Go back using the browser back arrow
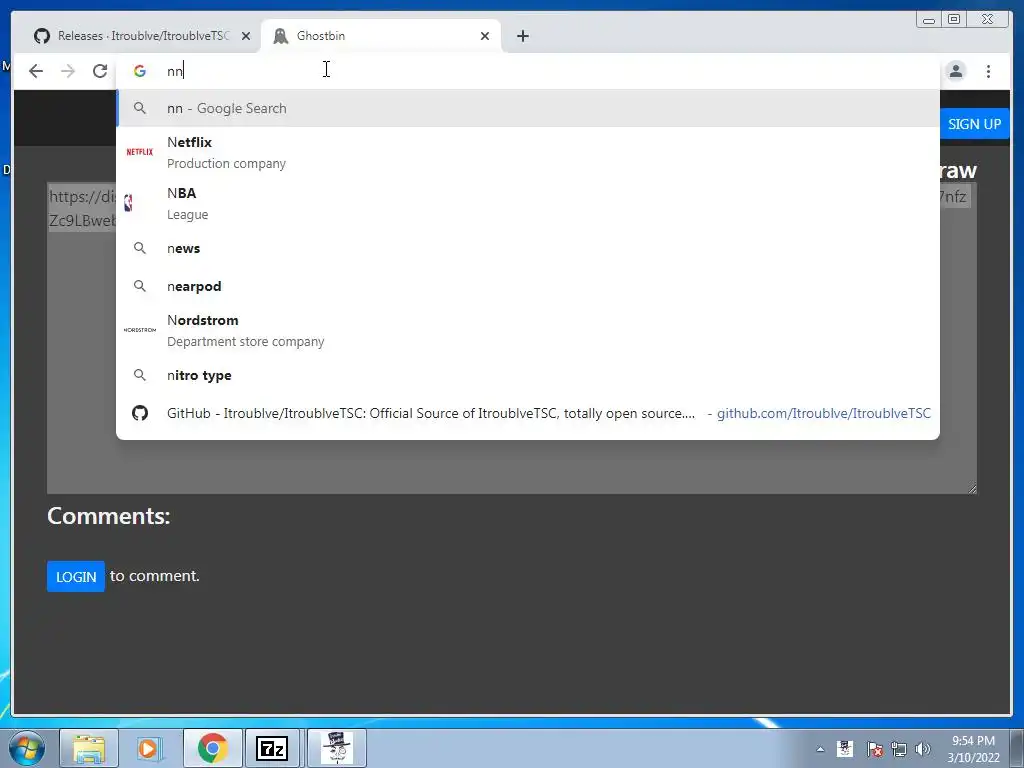This screenshot has height=768, width=1024. tap(36, 71)
